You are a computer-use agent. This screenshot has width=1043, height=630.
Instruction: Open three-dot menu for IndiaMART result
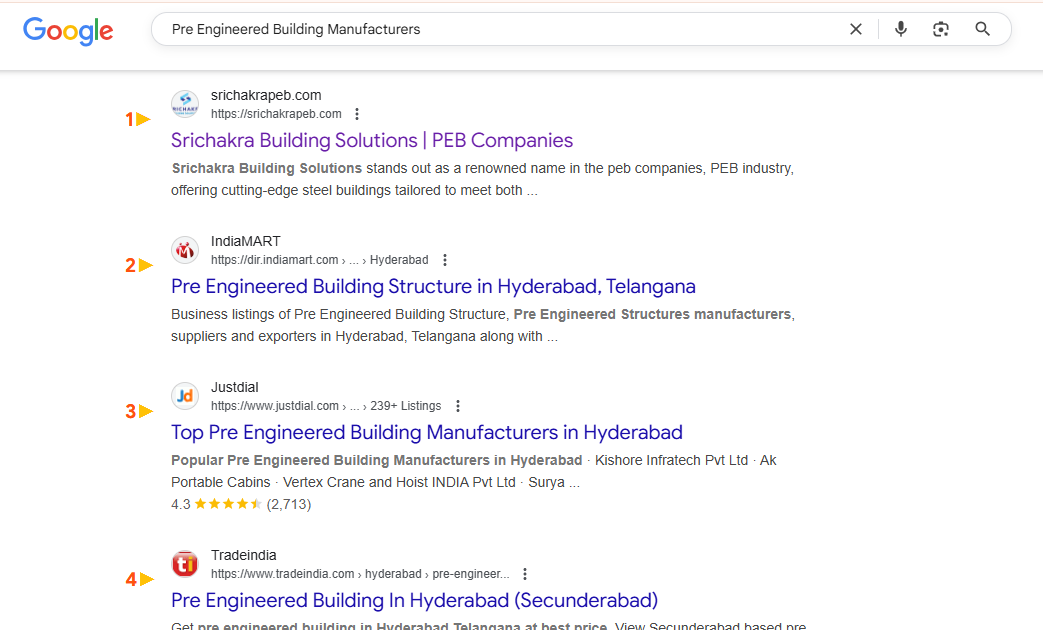pyautogui.click(x=445, y=260)
